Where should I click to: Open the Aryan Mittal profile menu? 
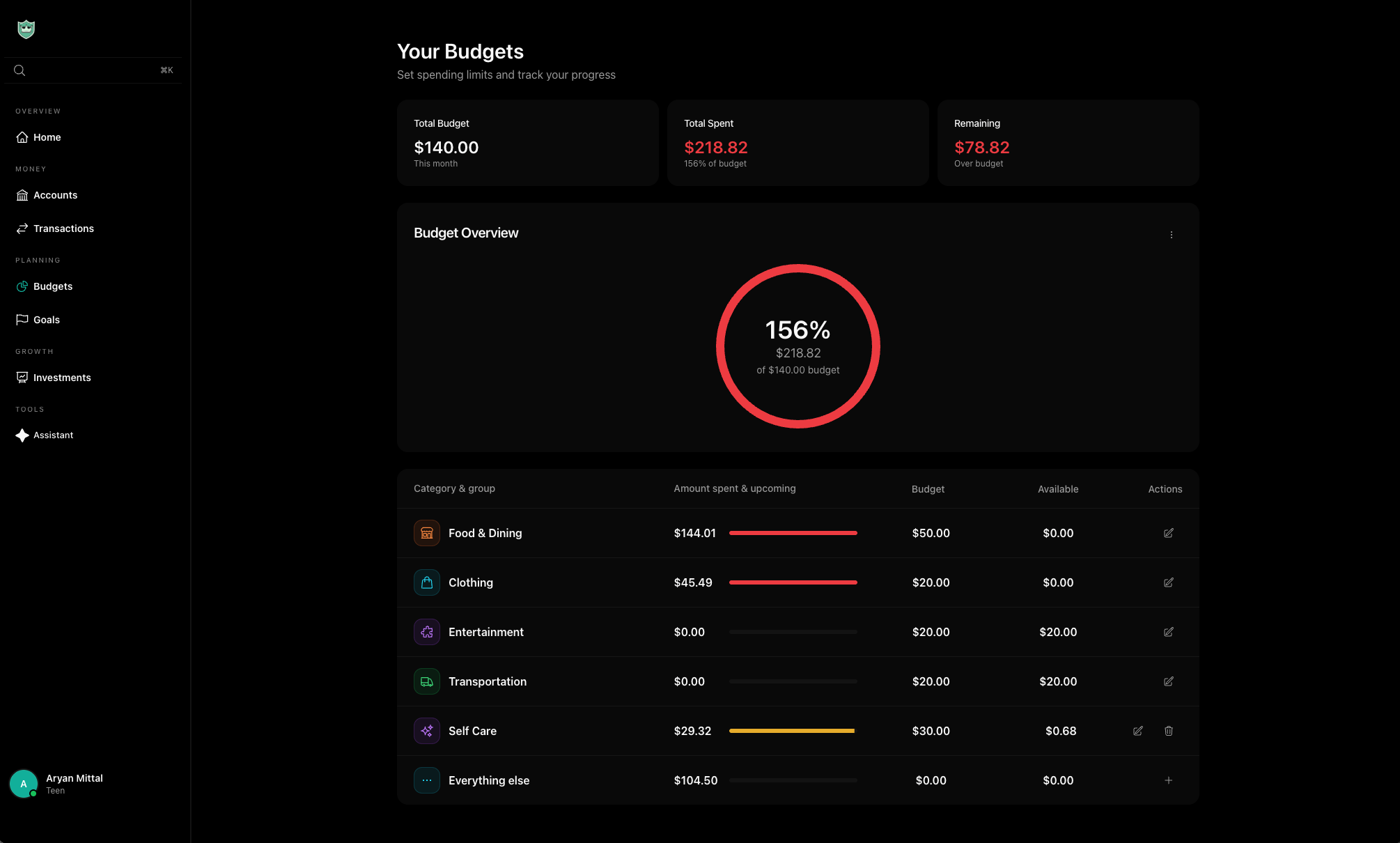tap(75, 783)
